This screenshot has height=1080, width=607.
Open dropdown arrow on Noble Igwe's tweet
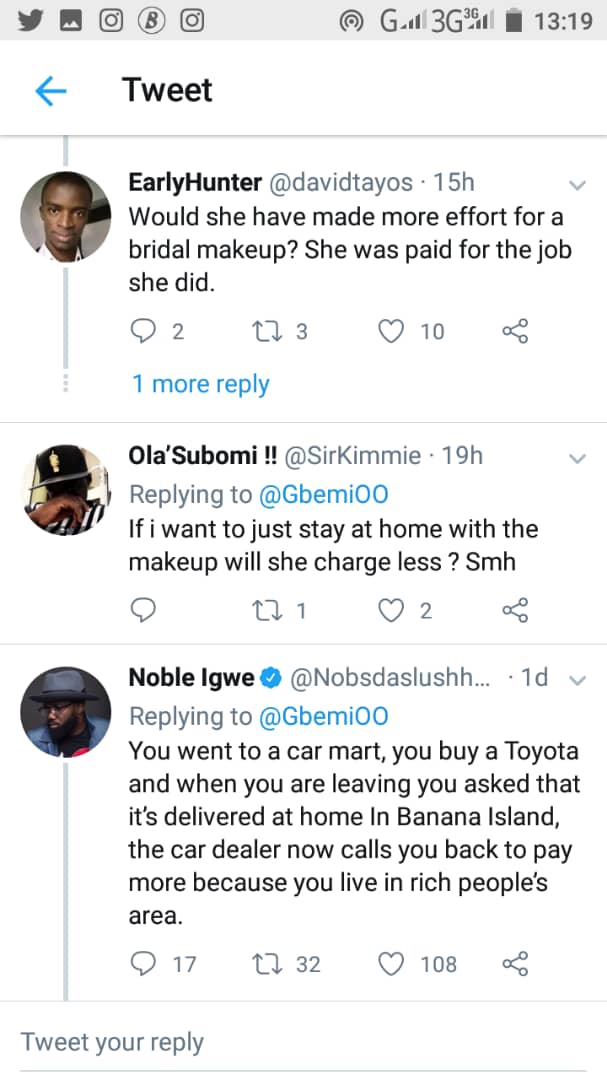pos(577,679)
